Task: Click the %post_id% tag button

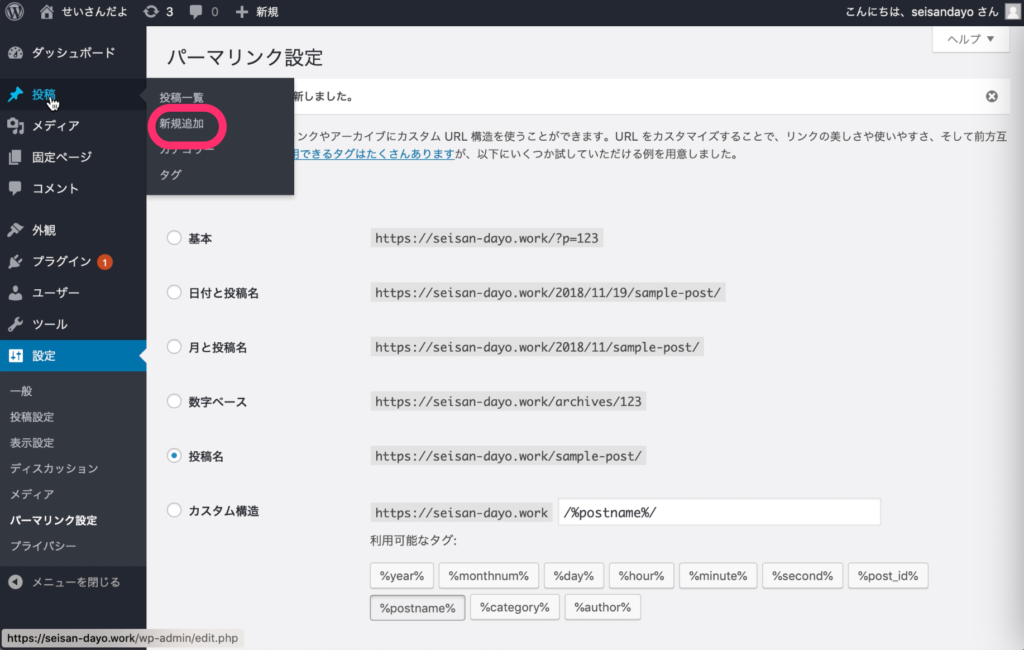Action: pos(889,576)
